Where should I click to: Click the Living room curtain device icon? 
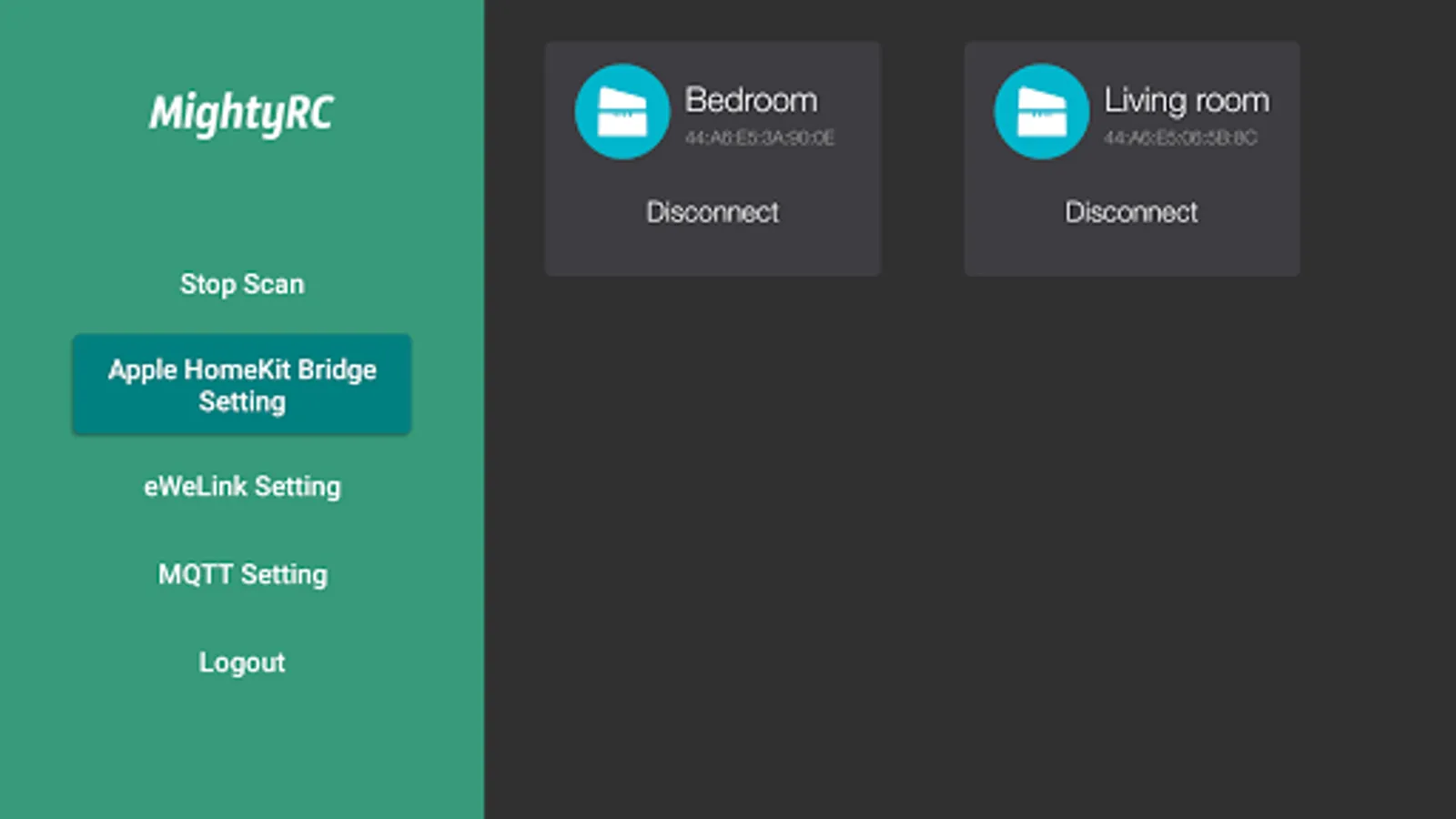[1042, 111]
